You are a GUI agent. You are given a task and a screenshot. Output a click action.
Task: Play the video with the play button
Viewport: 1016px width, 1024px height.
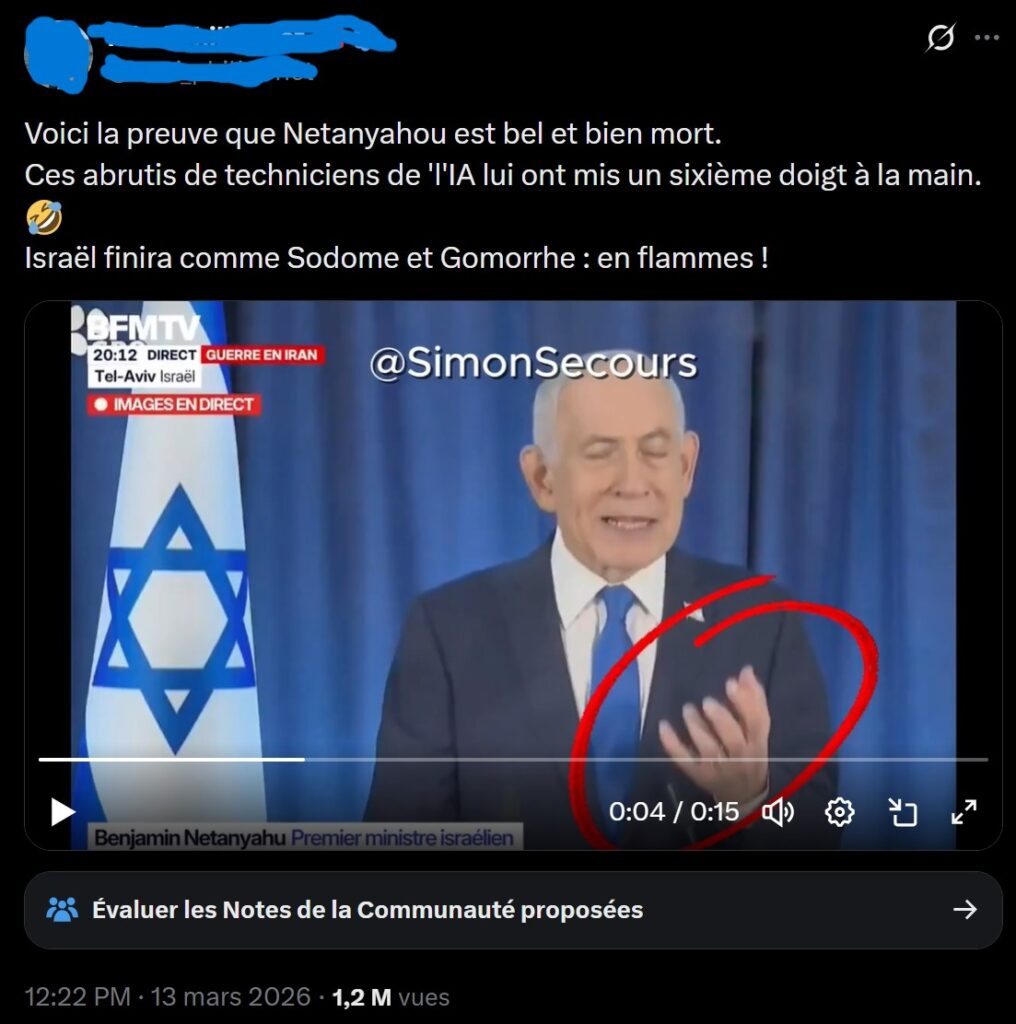tap(63, 812)
